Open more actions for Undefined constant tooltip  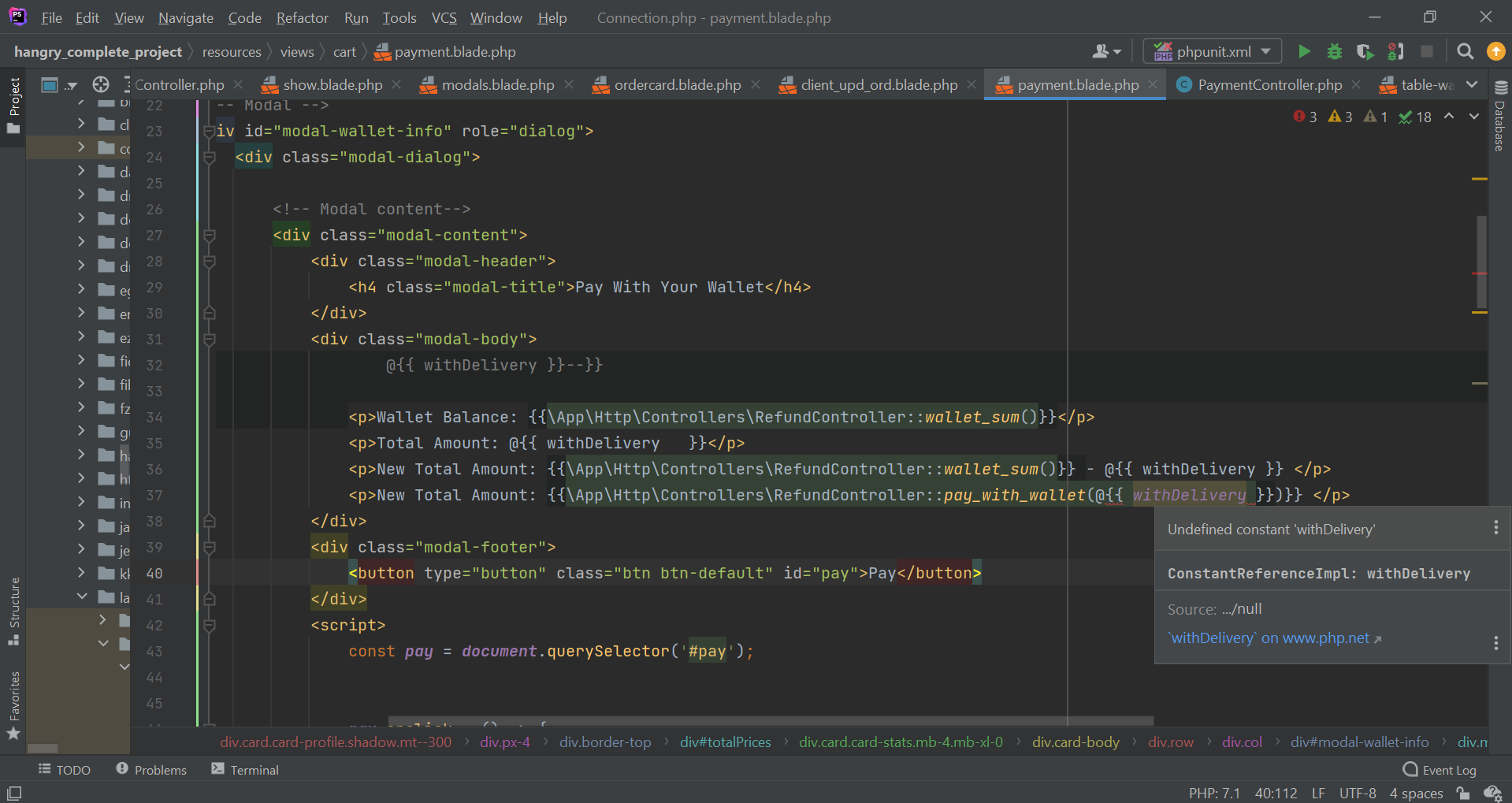1496,528
